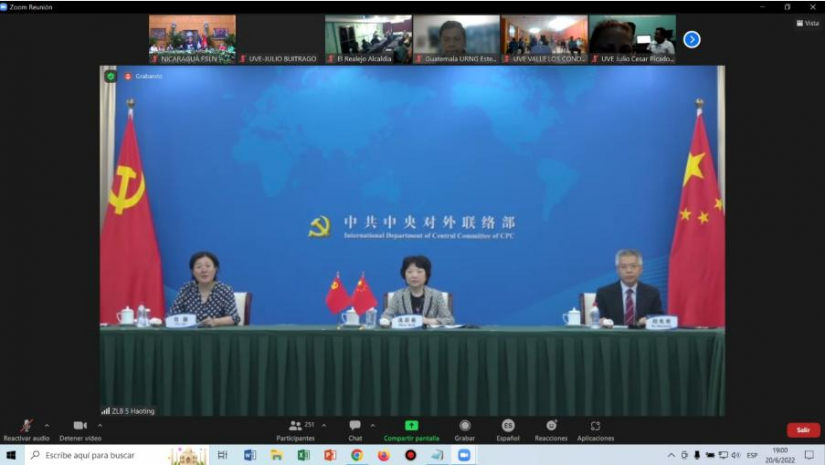Click the ZLB 5 Haoting speaker name label
This screenshot has width=825, height=465.
pyautogui.click(x=128, y=411)
